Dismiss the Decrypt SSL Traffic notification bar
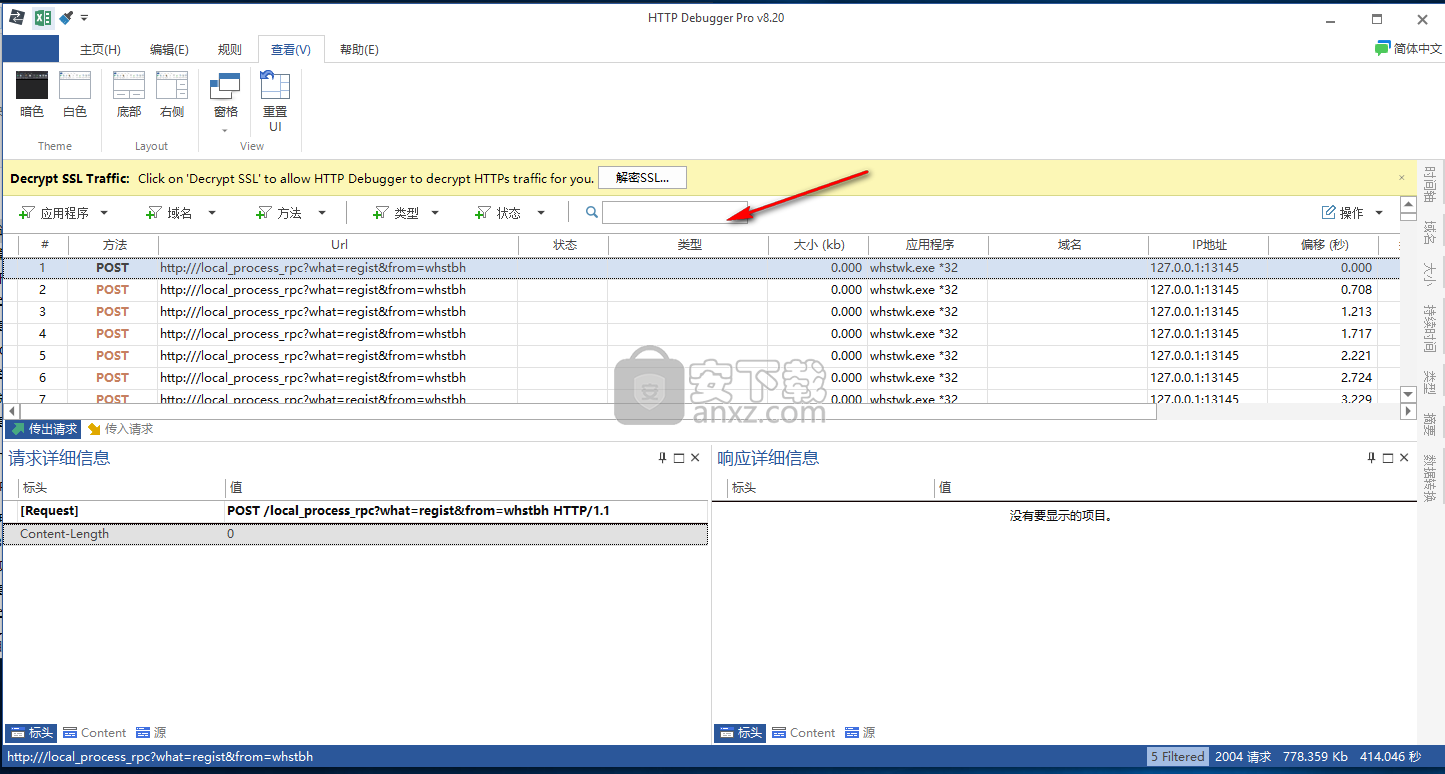Image resolution: width=1445 pixels, height=774 pixels. coord(1402,177)
